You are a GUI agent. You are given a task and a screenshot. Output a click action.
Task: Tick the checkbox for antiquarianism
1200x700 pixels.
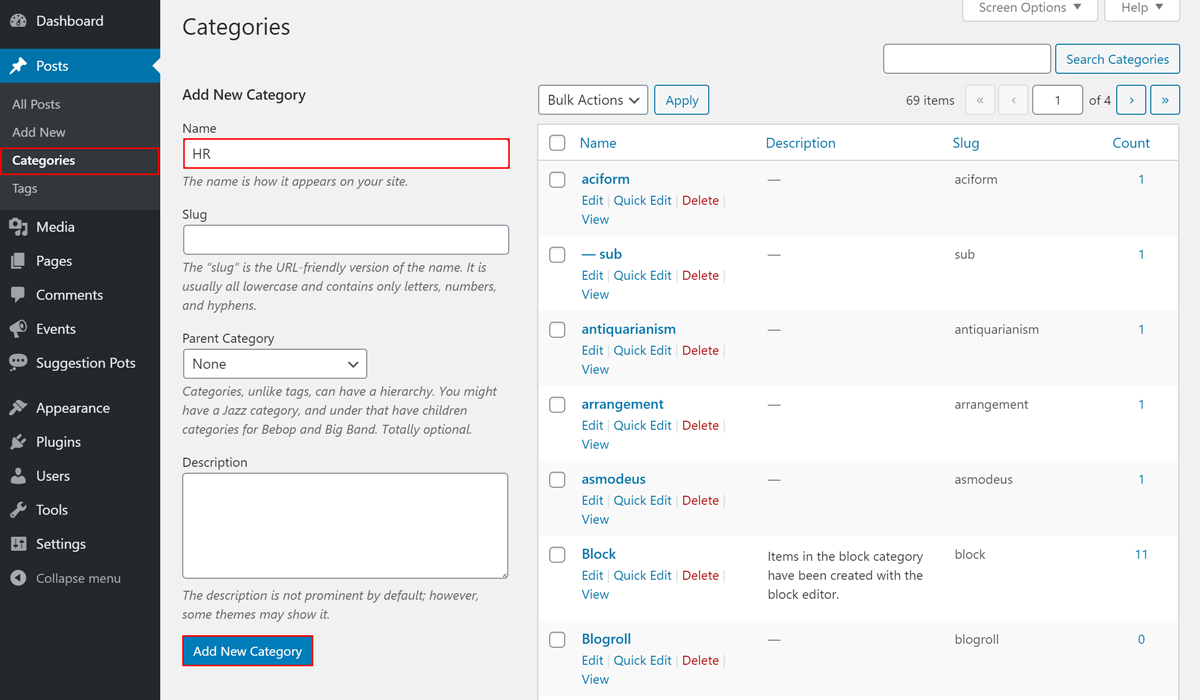pos(557,330)
